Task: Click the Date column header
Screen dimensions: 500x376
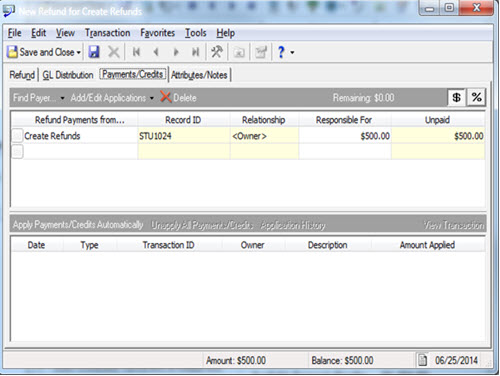Action: [36, 245]
